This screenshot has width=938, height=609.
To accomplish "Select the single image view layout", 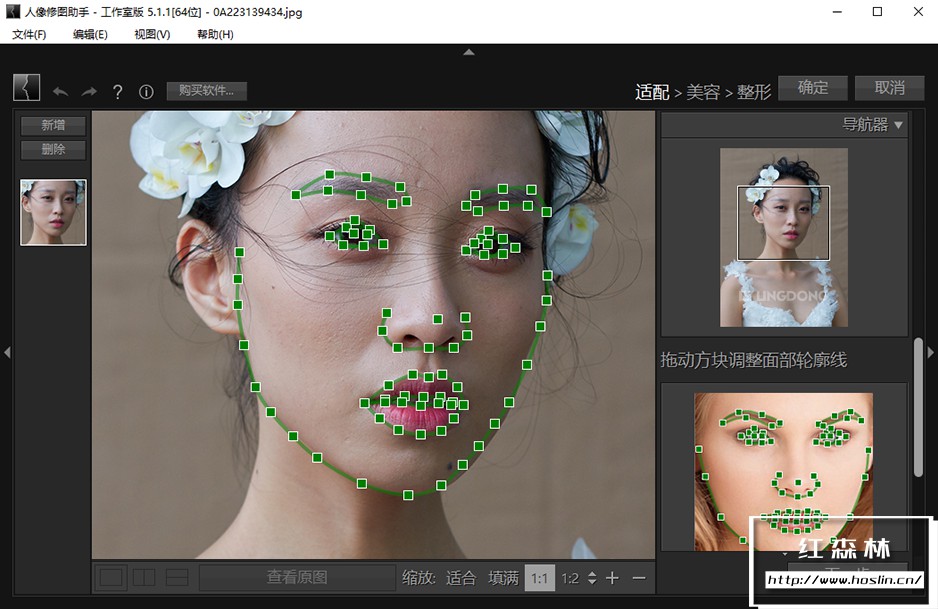I will click(x=112, y=578).
